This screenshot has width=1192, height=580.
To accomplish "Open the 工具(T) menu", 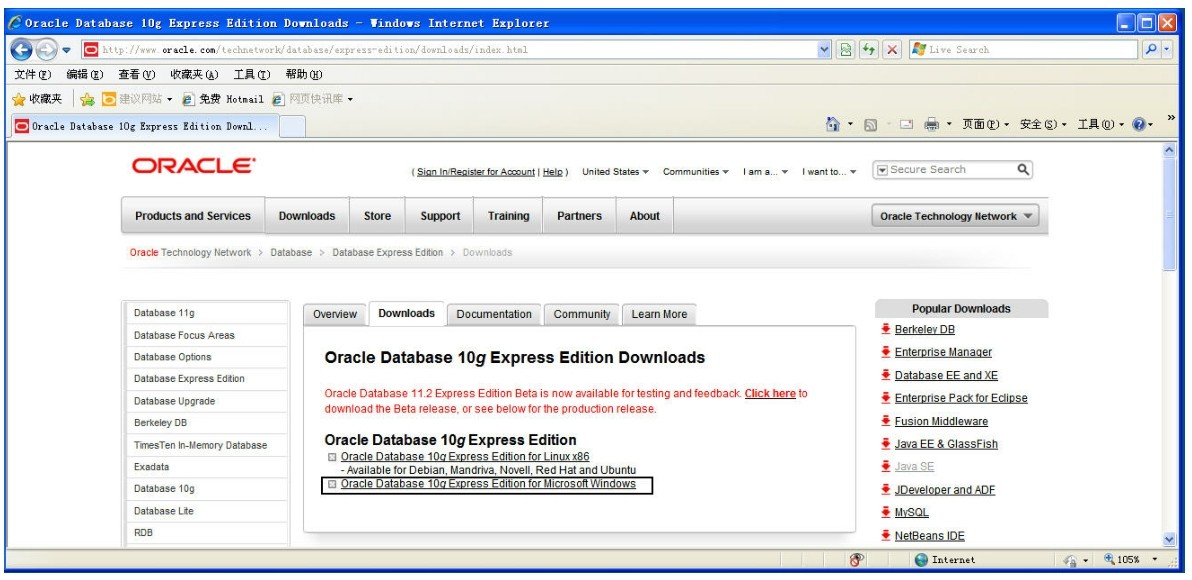I will (252, 74).
